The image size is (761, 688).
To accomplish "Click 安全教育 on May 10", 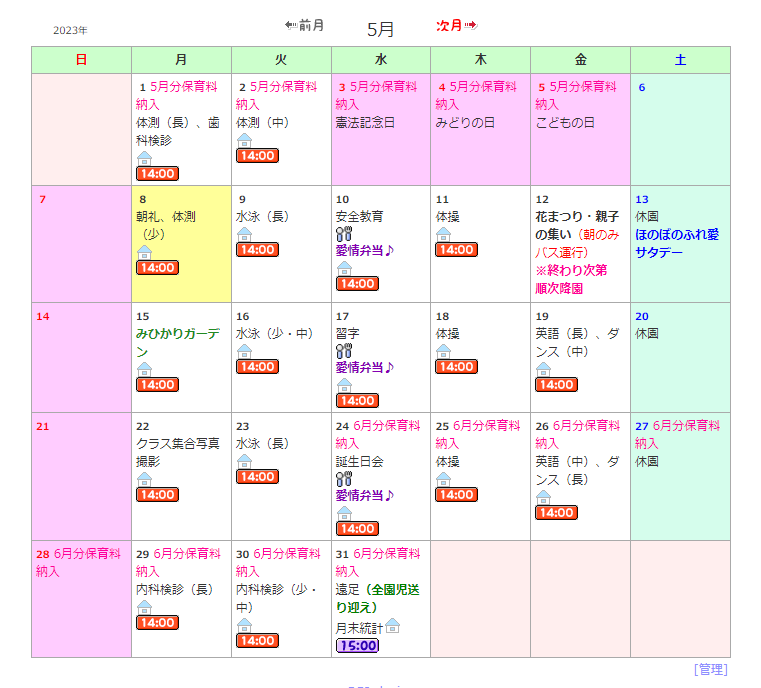I will pyautogui.click(x=360, y=216).
